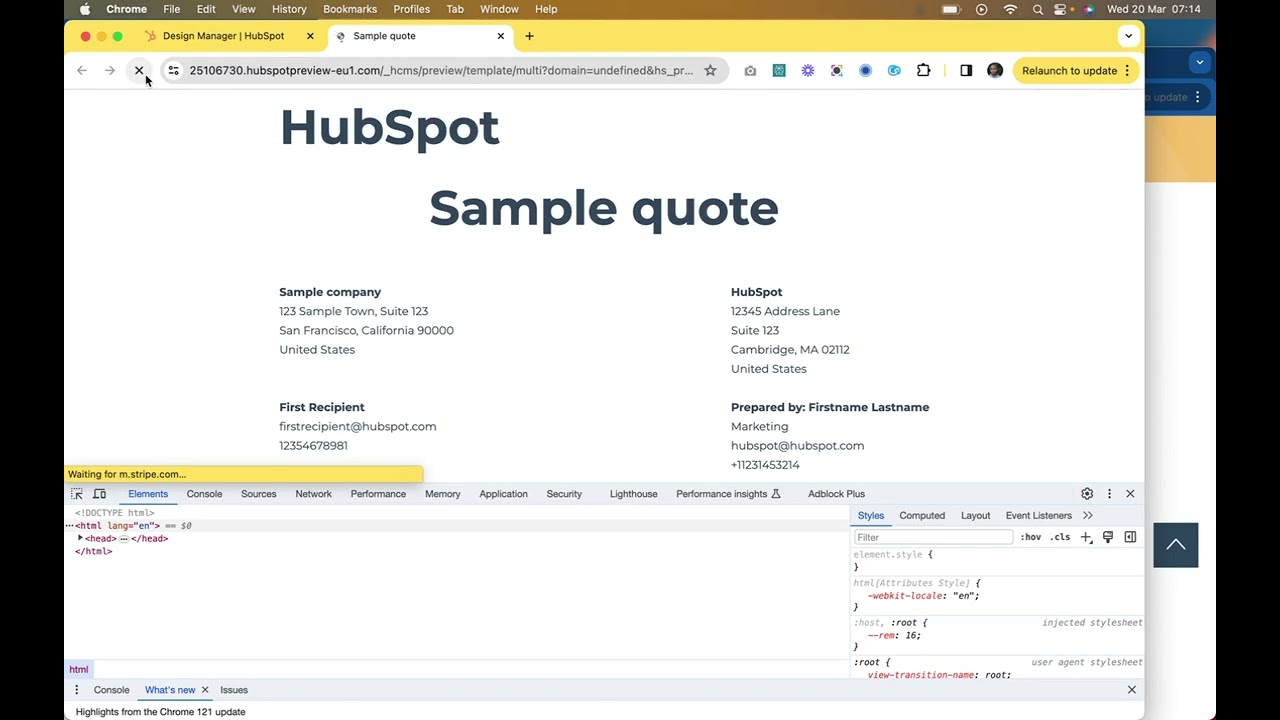The width and height of the screenshot is (1280, 720).
Task: Switch to the Console tab
Action: pyautogui.click(x=204, y=494)
